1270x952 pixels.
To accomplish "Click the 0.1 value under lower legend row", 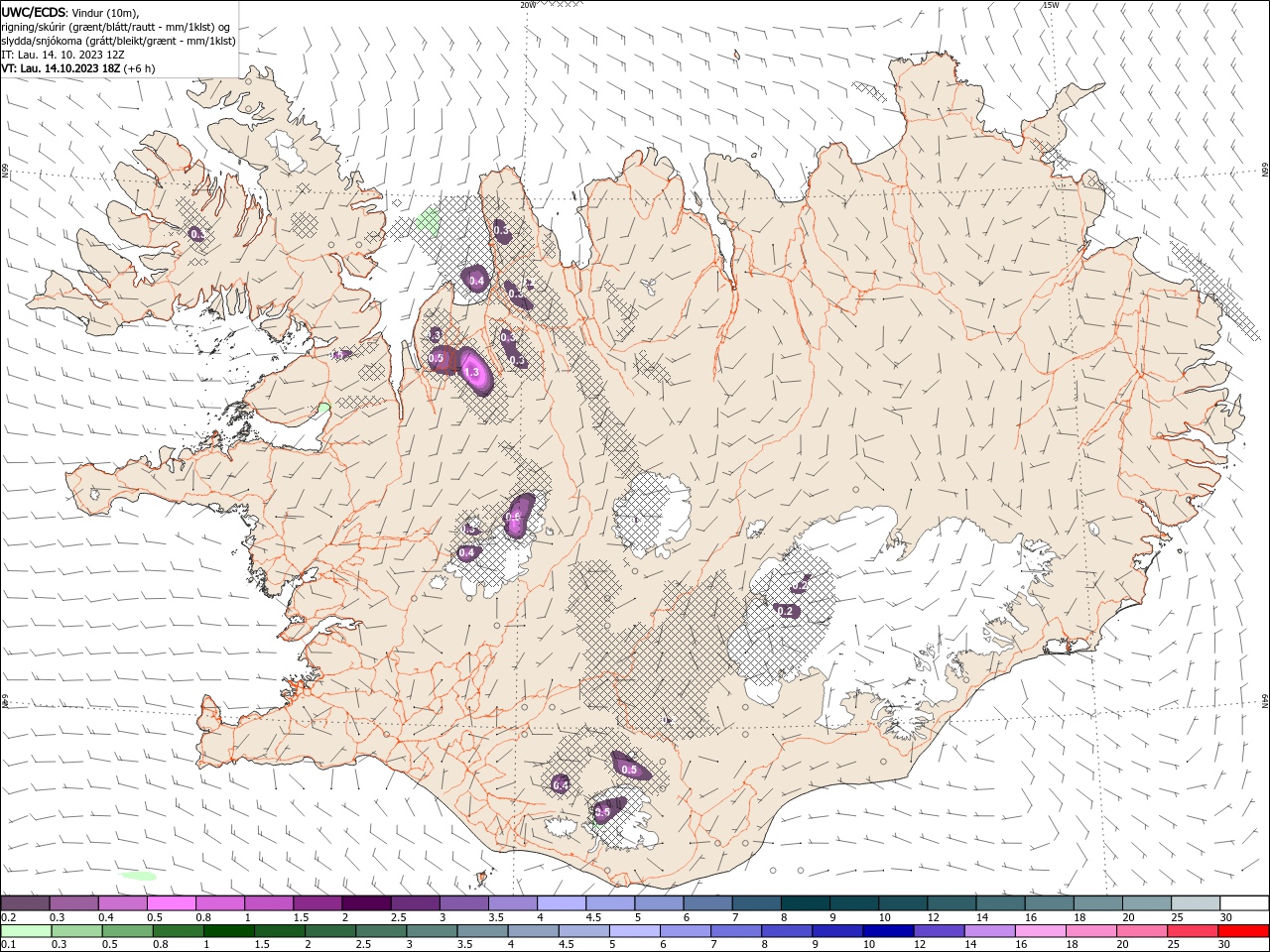I will click(x=9, y=945).
